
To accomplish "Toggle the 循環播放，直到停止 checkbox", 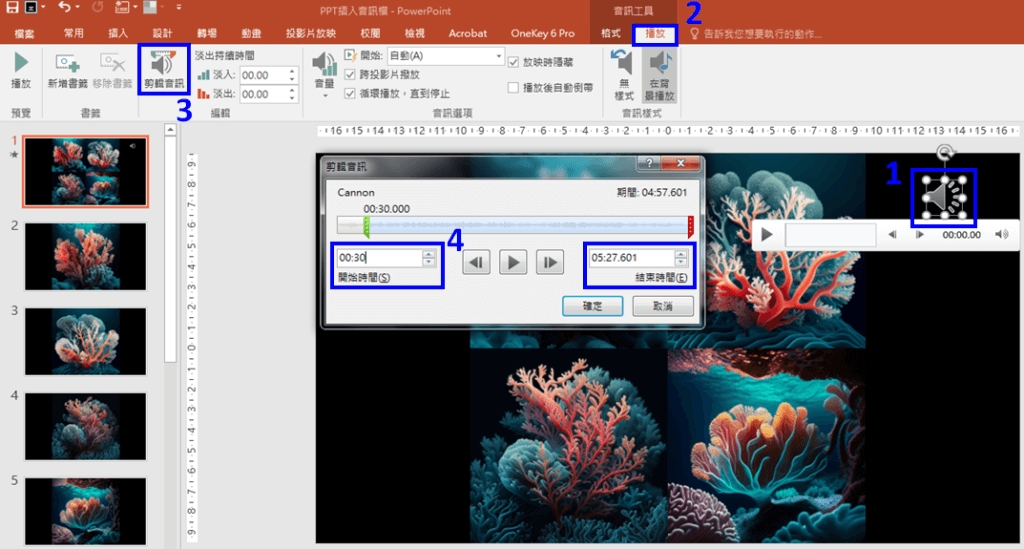I will 350,93.
